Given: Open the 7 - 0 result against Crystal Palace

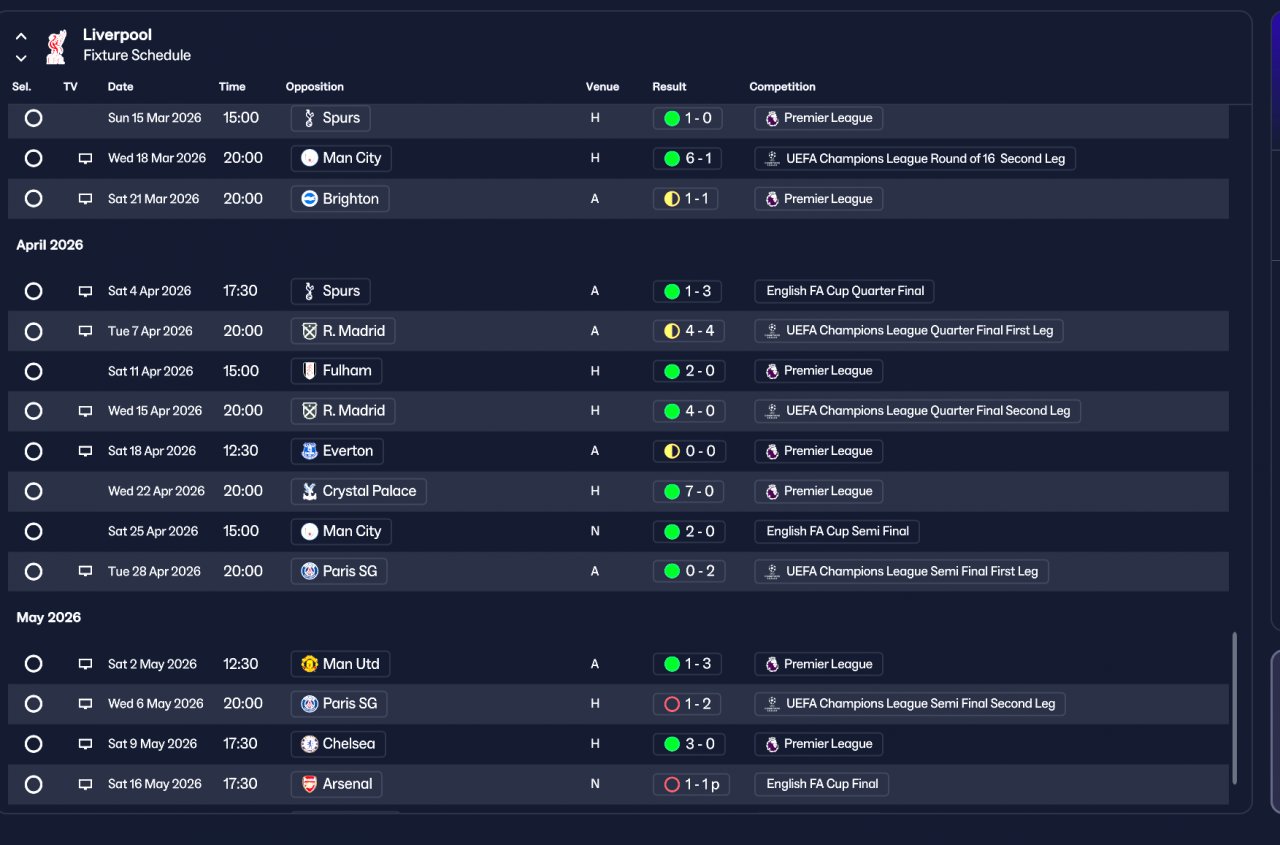Looking at the screenshot, I should point(688,491).
